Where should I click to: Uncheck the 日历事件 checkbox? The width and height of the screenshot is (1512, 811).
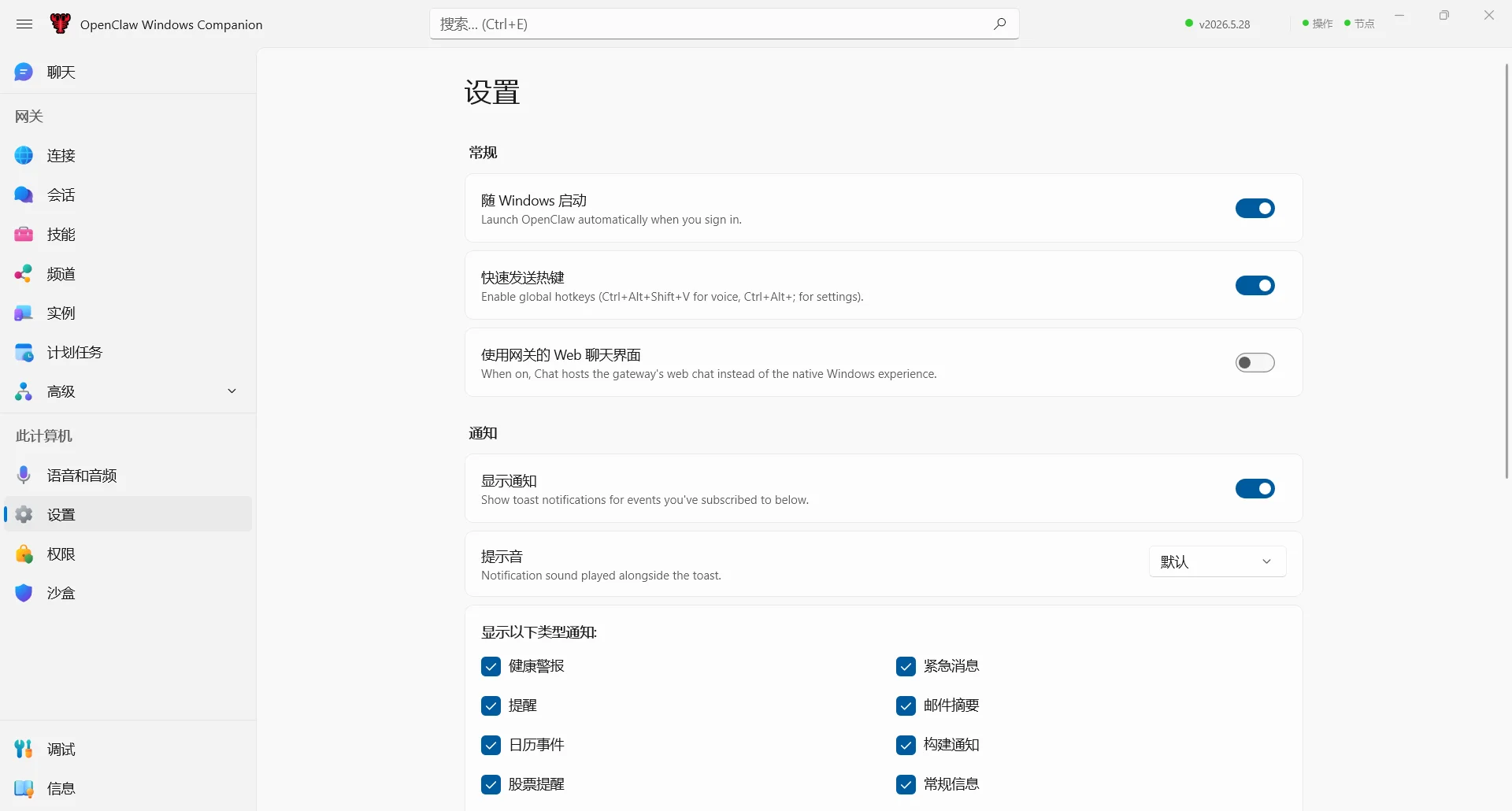click(x=491, y=746)
